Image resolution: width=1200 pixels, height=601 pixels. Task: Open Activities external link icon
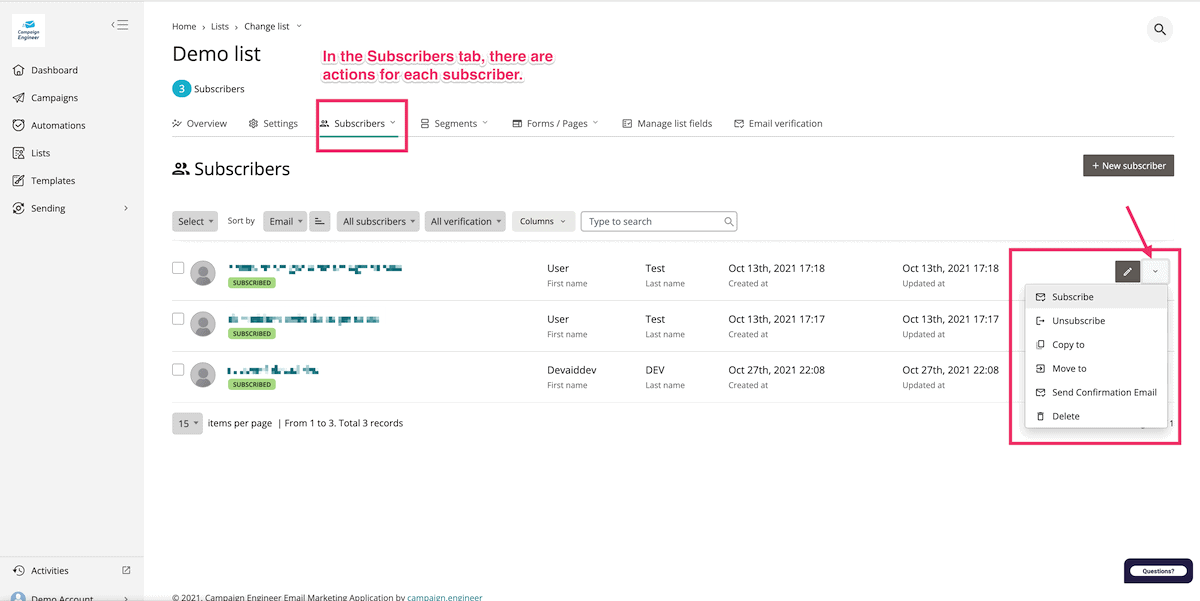126,570
